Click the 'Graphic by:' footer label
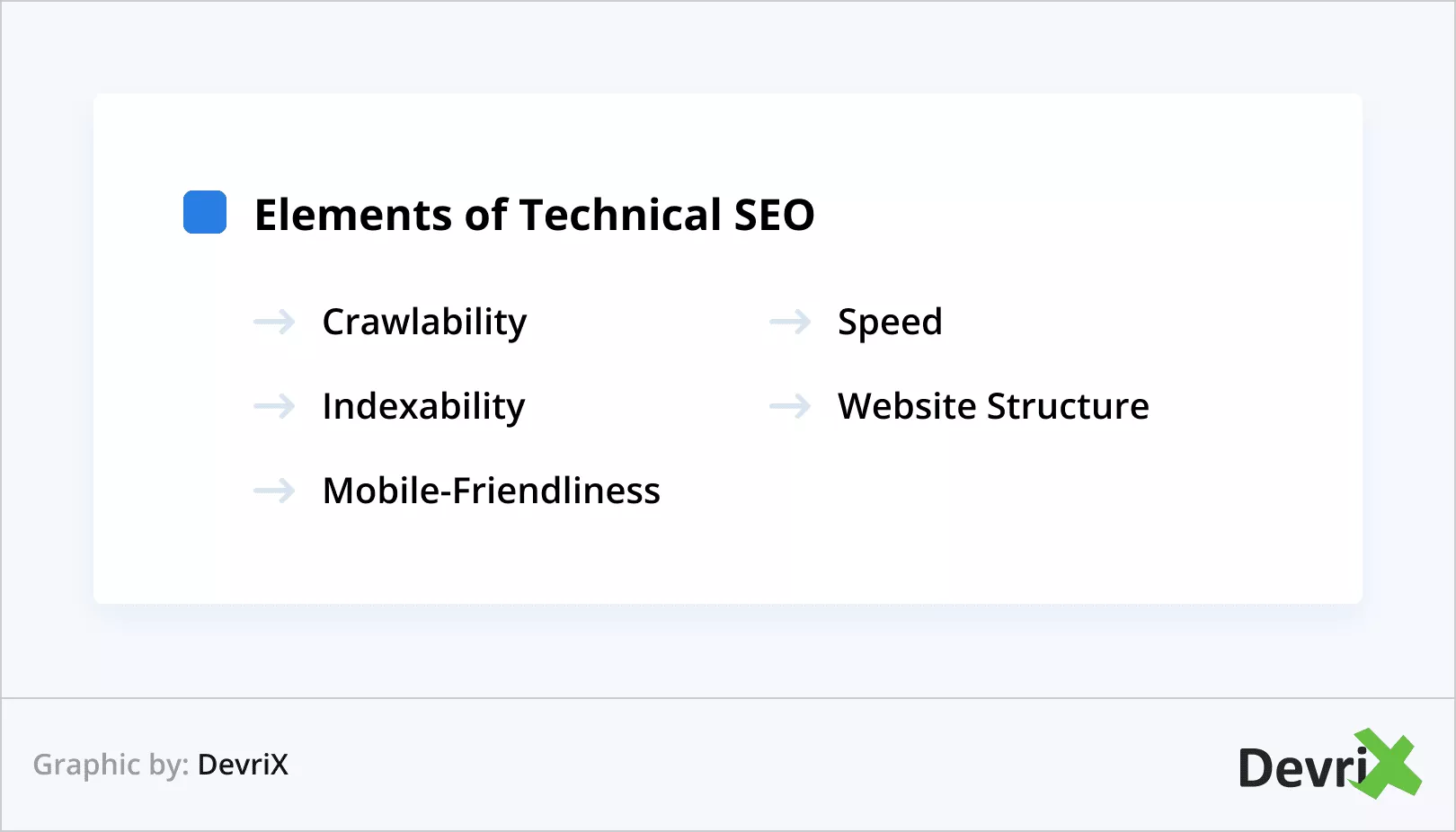Viewport: 1456px width, 832px height. (x=111, y=765)
